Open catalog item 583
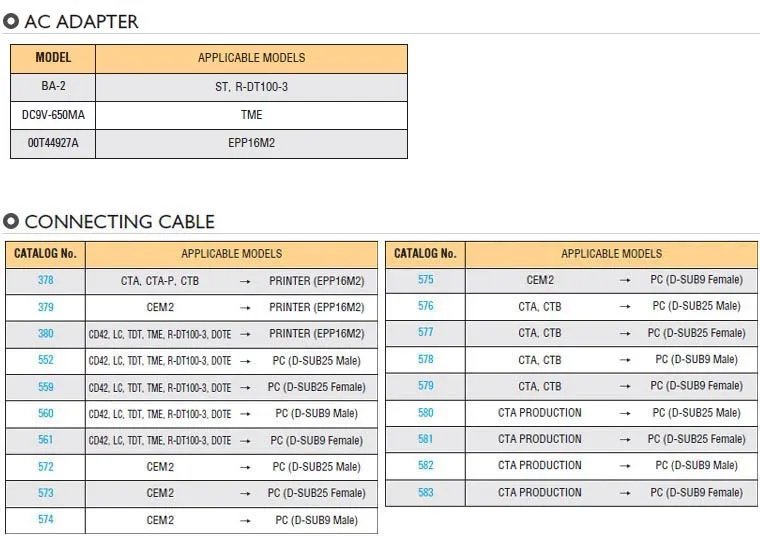Screen dimensions: 760x538 point(426,492)
